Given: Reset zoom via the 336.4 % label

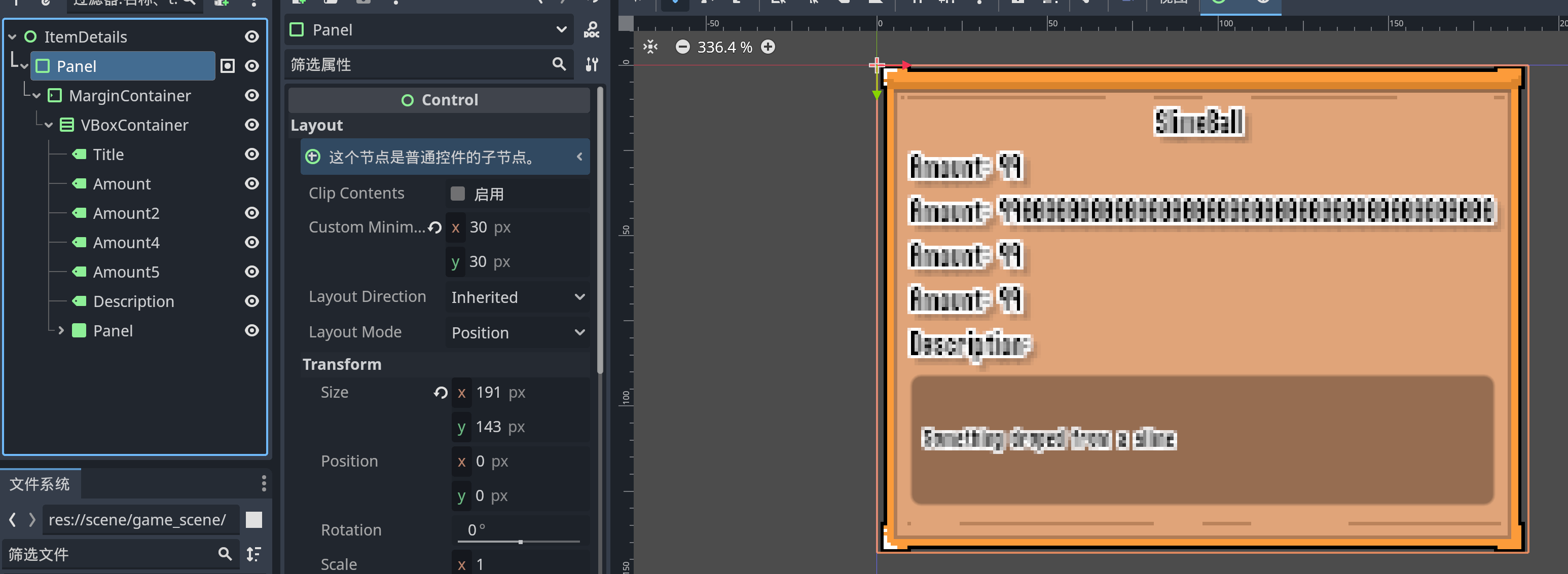Looking at the screenshot, I should [724, 47].
